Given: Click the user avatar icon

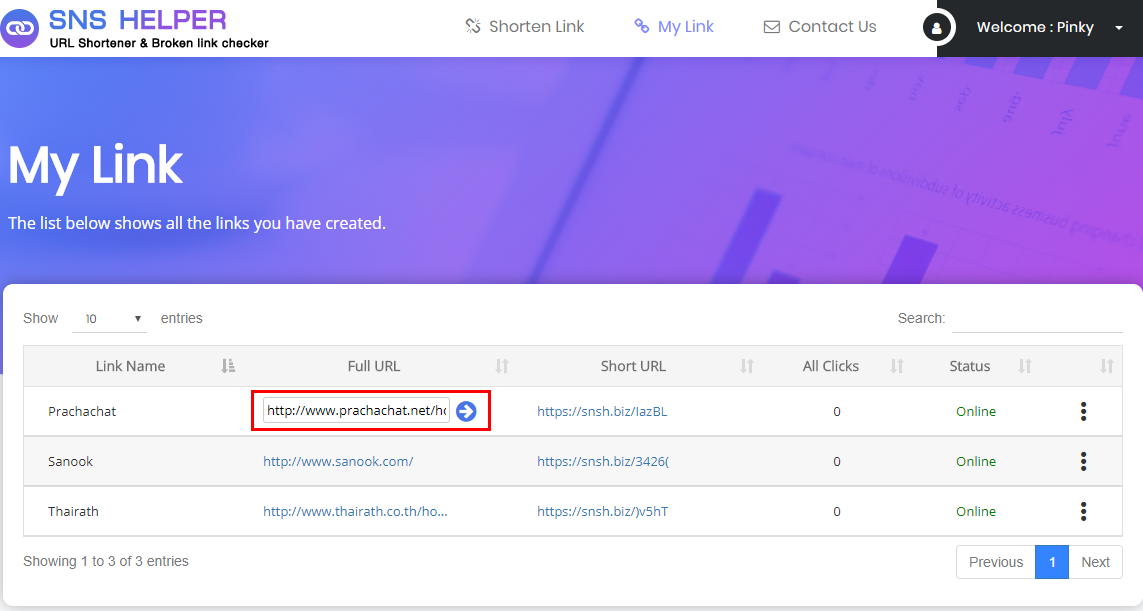Looking at the screenshot, I should point(936,28).
